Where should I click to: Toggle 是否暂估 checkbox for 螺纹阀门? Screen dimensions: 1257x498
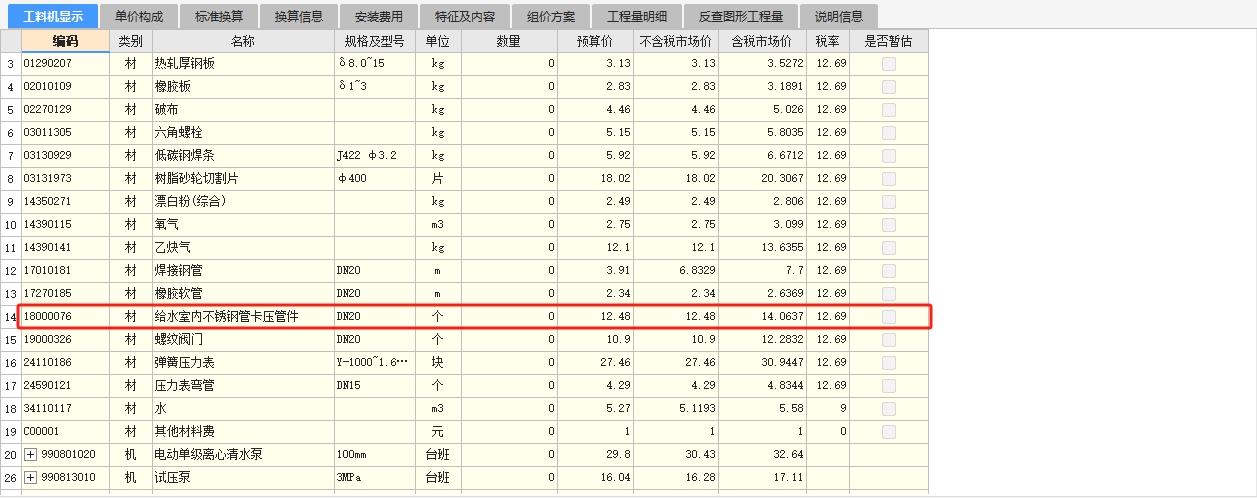888,339
